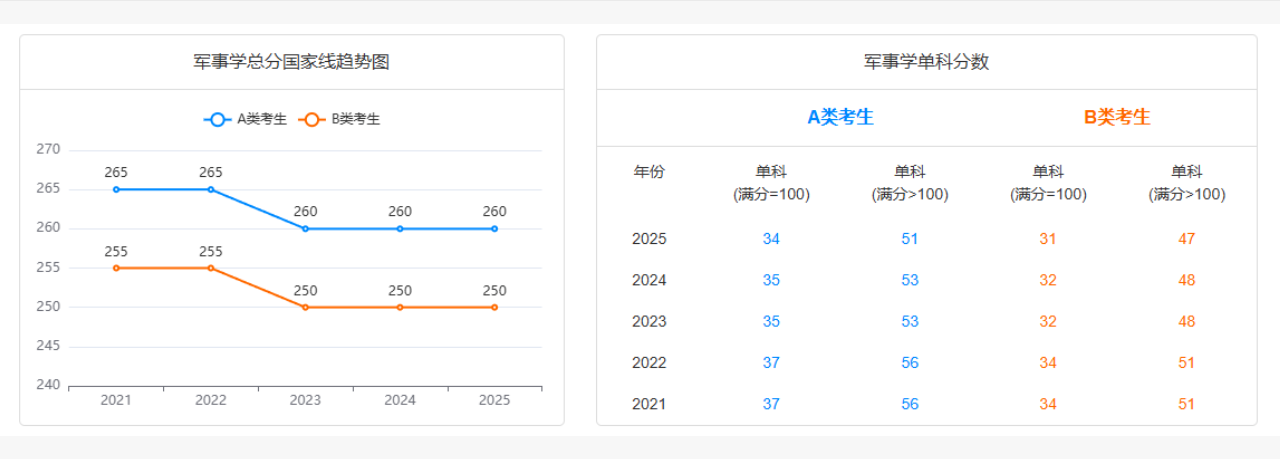Screen dimensions: 1280x459
Task: Click the orange score 47 in 2025 row
Action: click(1186, 239)
